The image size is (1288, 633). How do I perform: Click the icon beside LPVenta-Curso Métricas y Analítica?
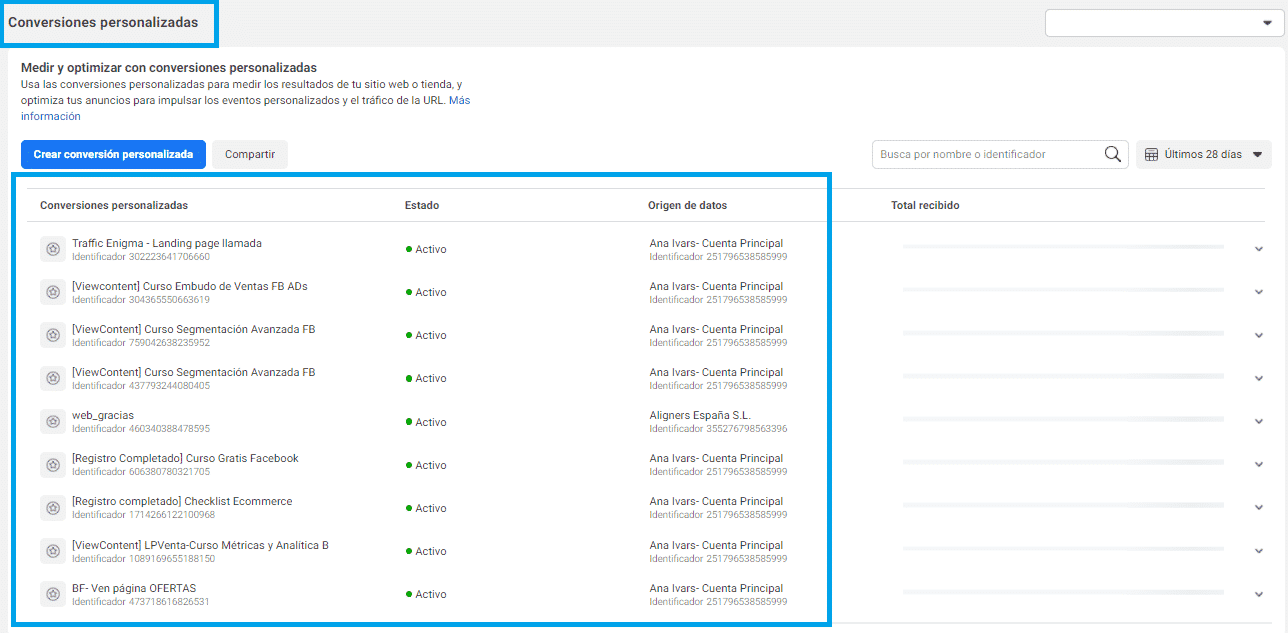(53, 551)
